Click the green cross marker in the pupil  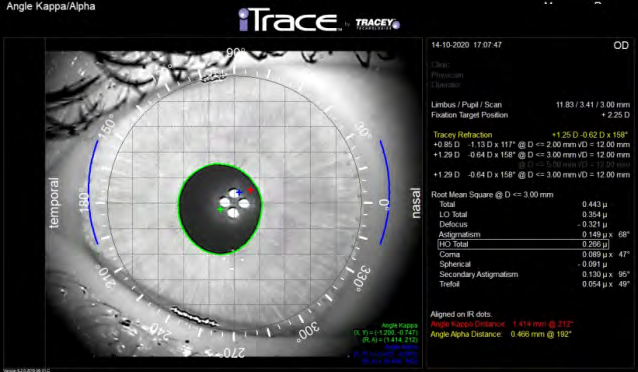220,210
